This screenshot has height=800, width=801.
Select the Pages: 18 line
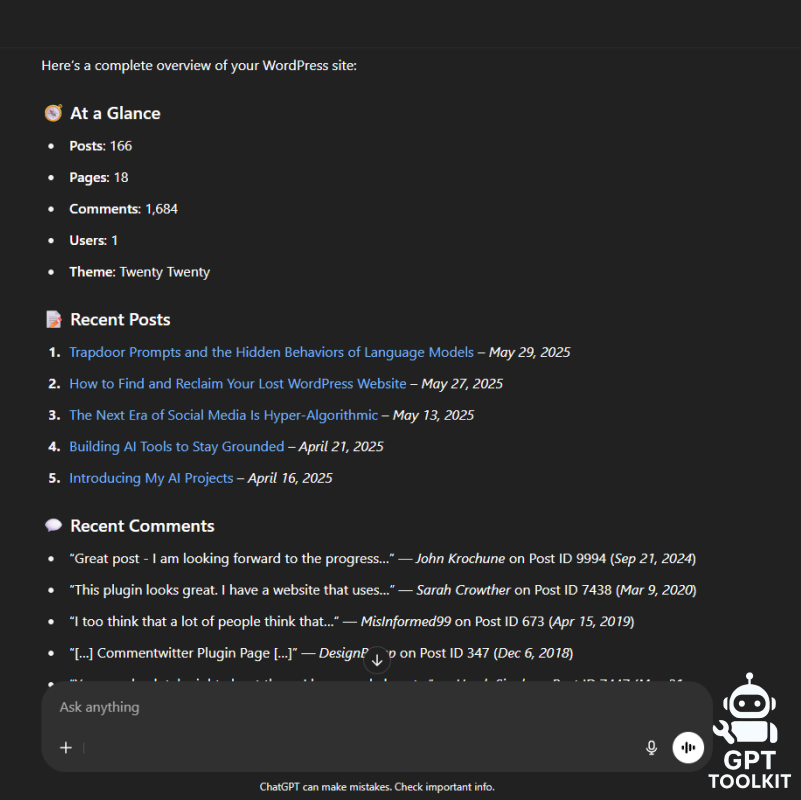point(99,178)
